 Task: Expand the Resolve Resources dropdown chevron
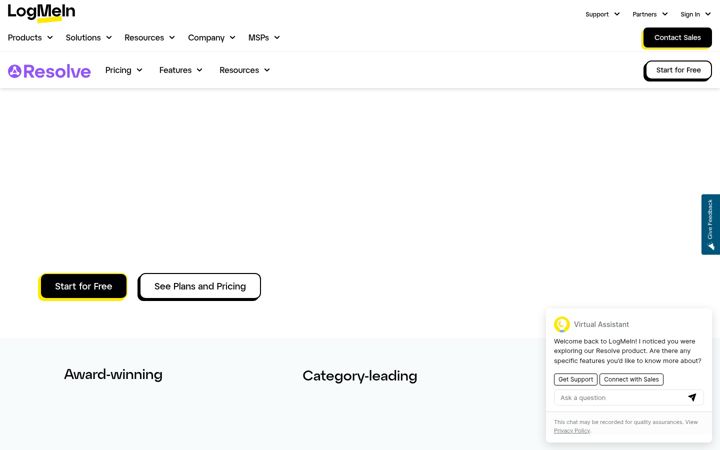point(267,70)
